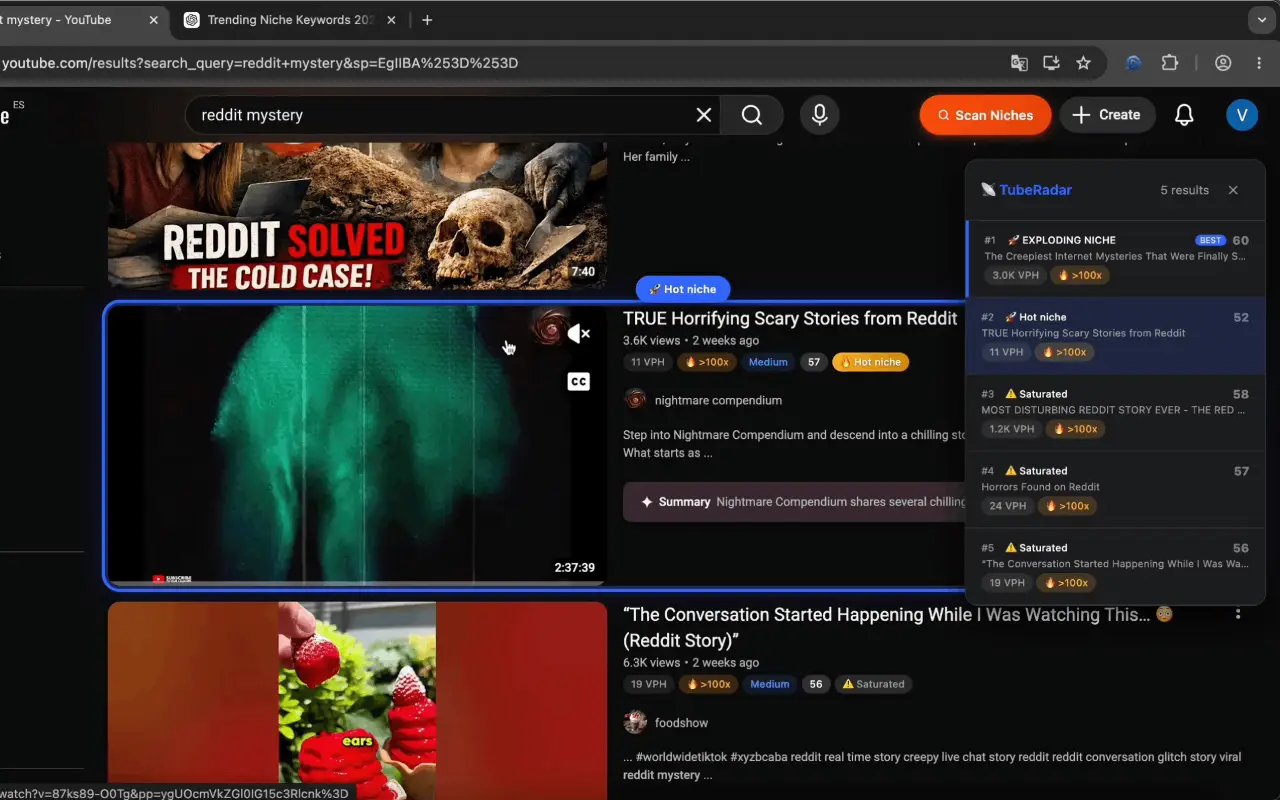Open The Conversation Started Happening video title
1280x800 pixels.
[897, 627]
